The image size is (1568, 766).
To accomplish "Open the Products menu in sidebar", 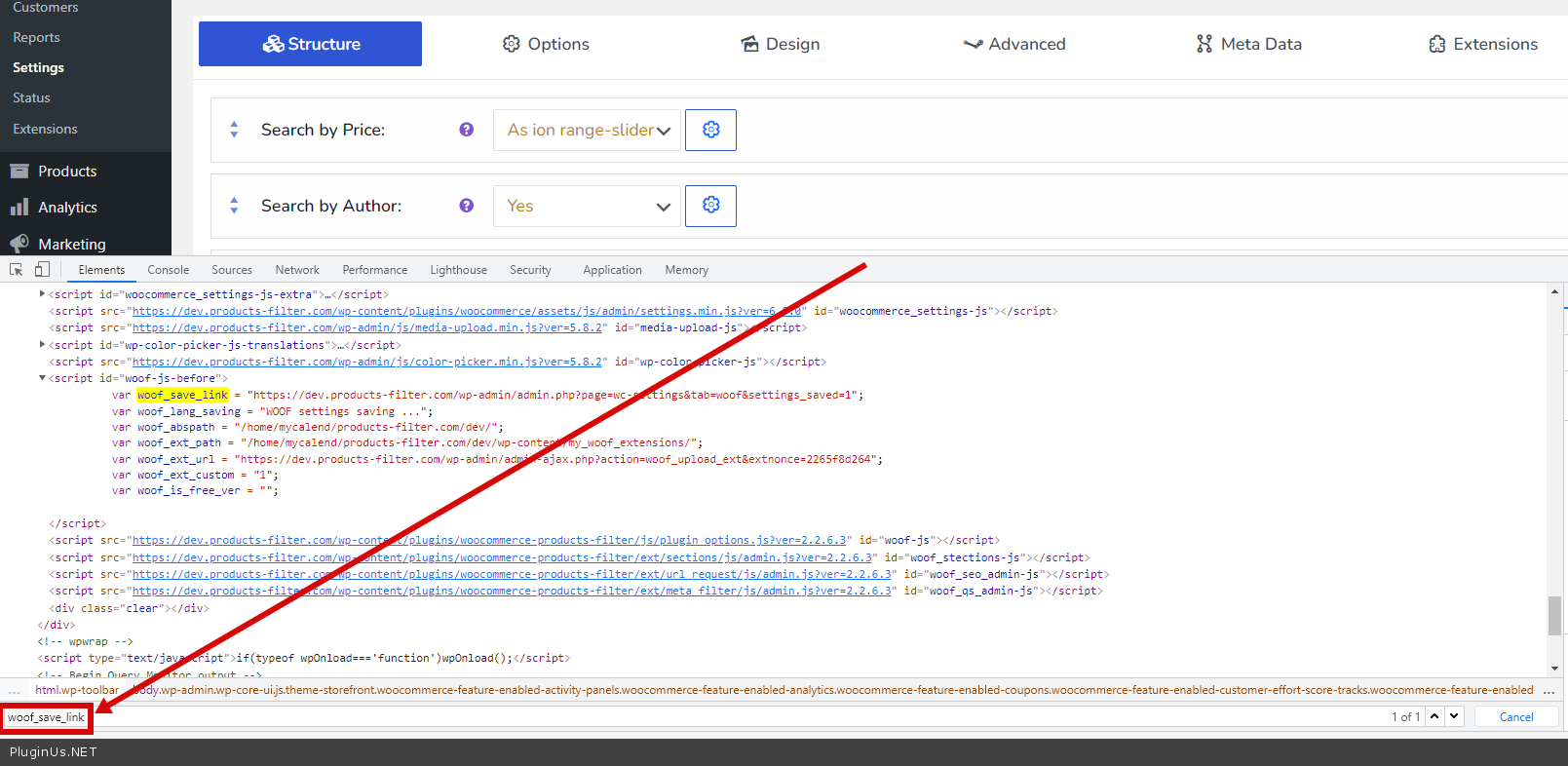I will [x=67, y=172].
